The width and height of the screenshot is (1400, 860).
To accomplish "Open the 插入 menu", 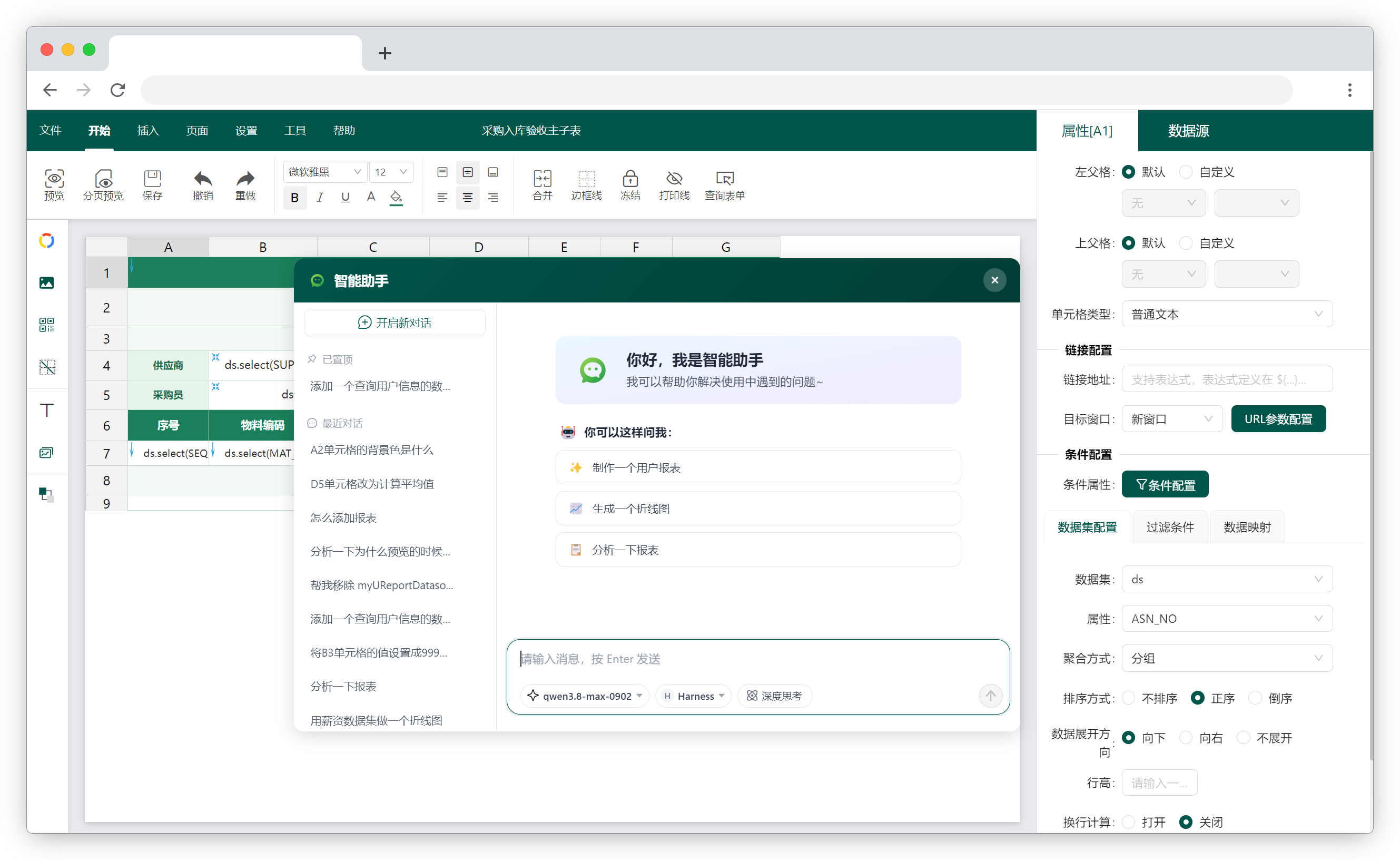I will (x=148, y=130).
